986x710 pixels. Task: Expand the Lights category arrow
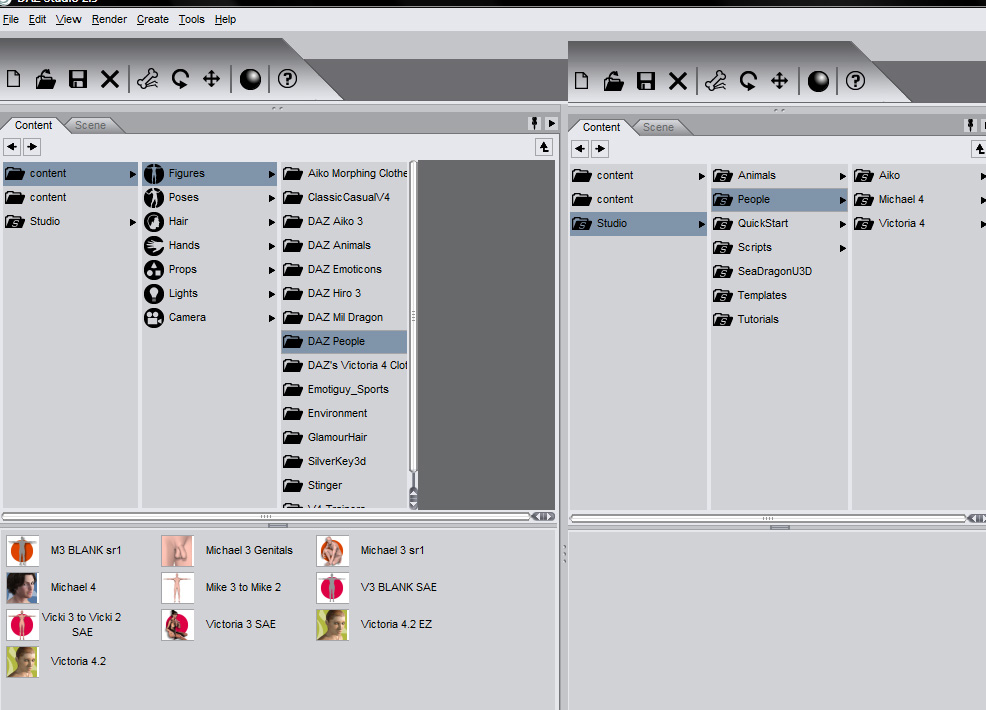[x=272, y=294]
